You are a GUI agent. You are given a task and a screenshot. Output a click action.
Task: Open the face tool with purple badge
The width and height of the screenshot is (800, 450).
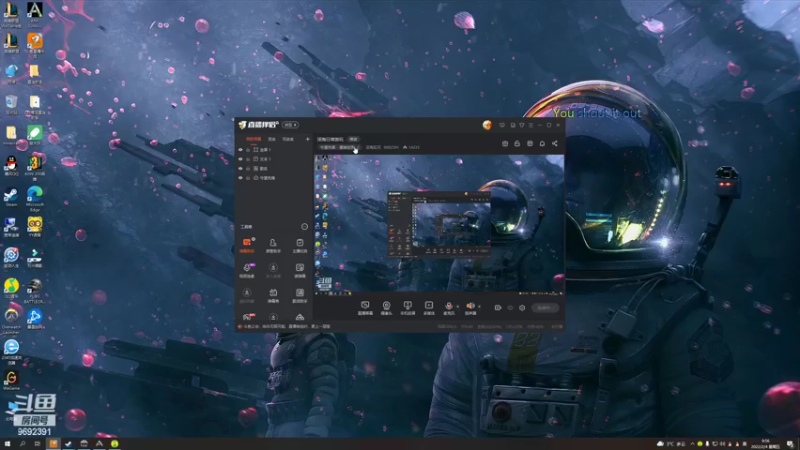click(x=247, y=270)
